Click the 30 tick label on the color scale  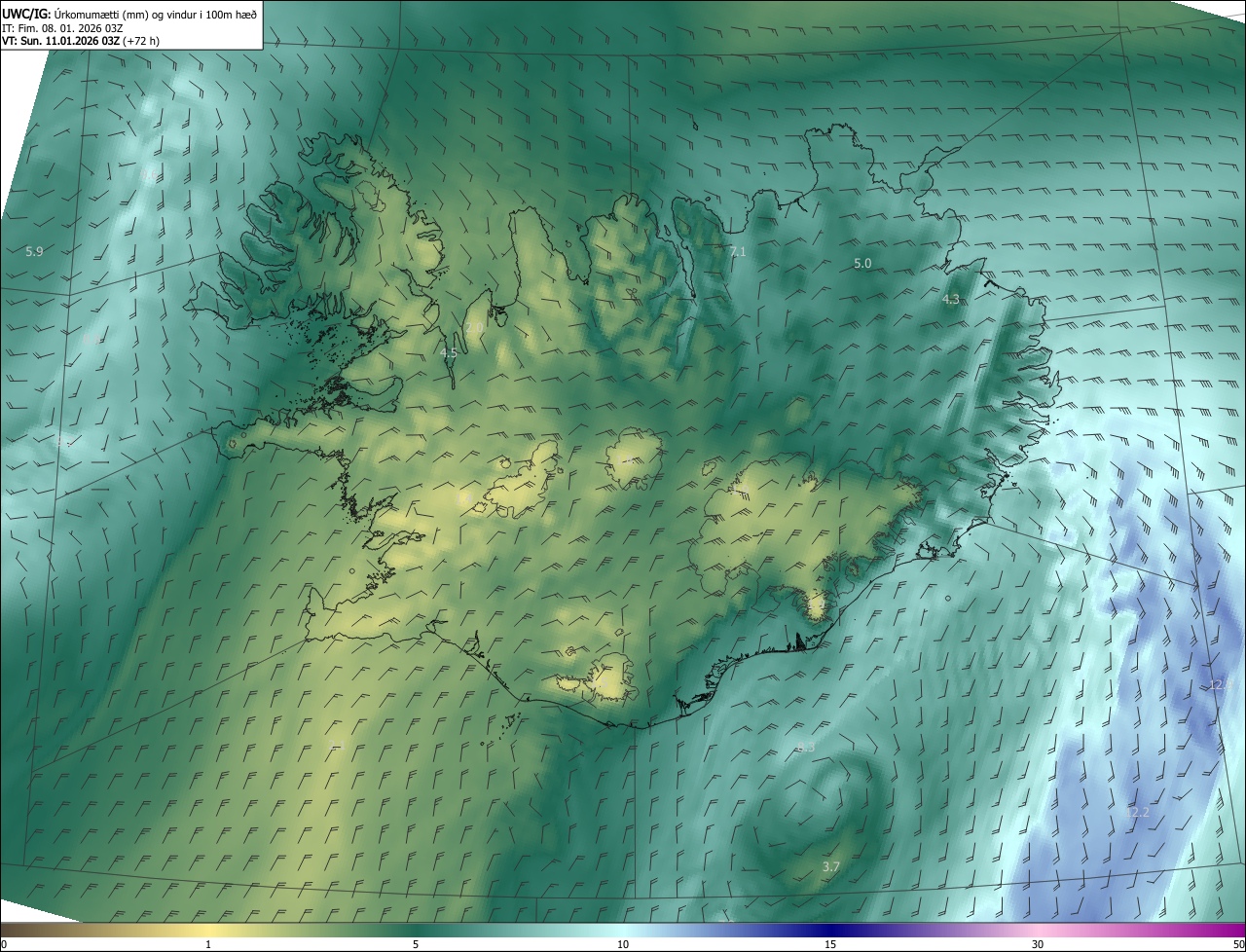[x=1038, y=944]
